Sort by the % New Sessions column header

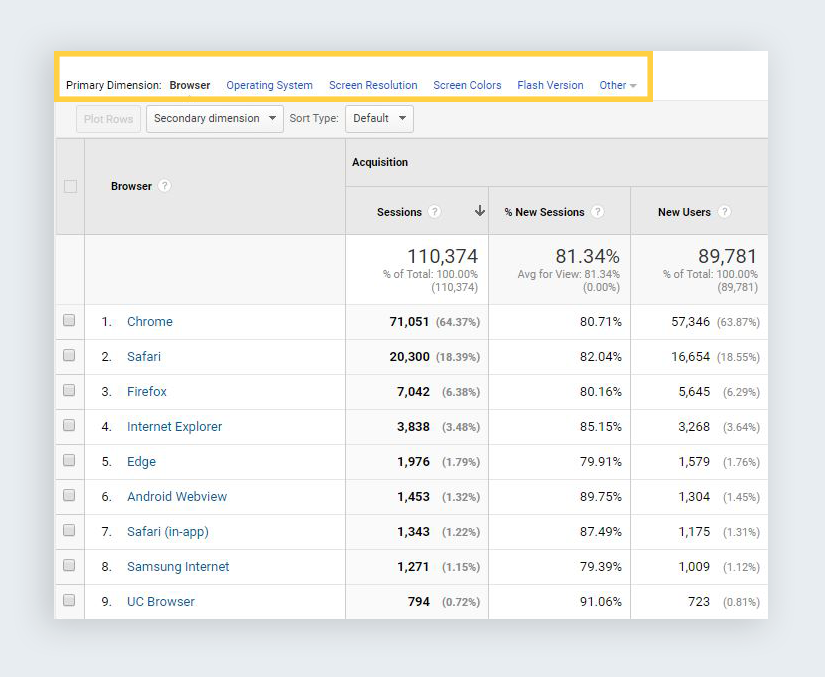[x=544, y=212]
